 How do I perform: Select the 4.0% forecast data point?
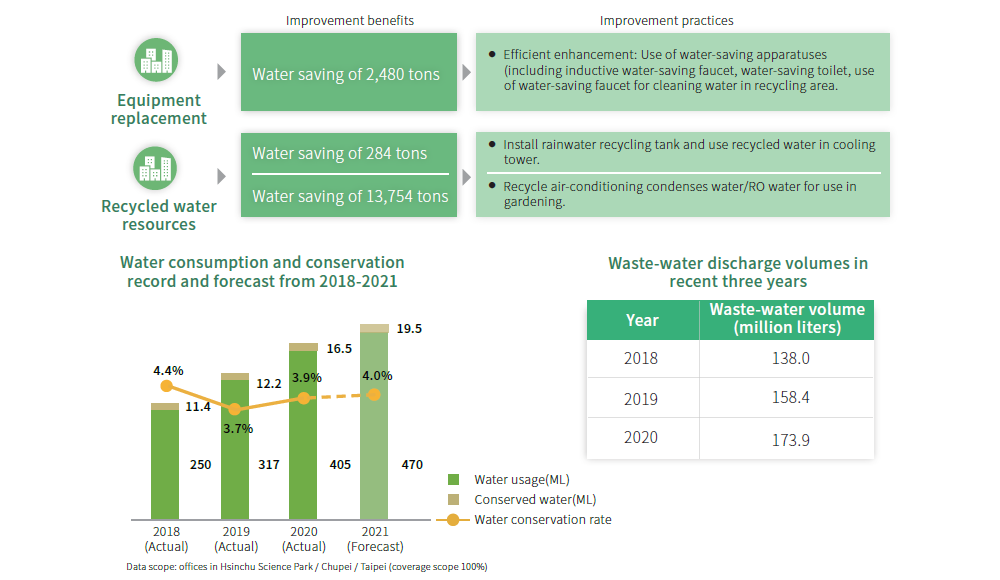coord(374,394)
